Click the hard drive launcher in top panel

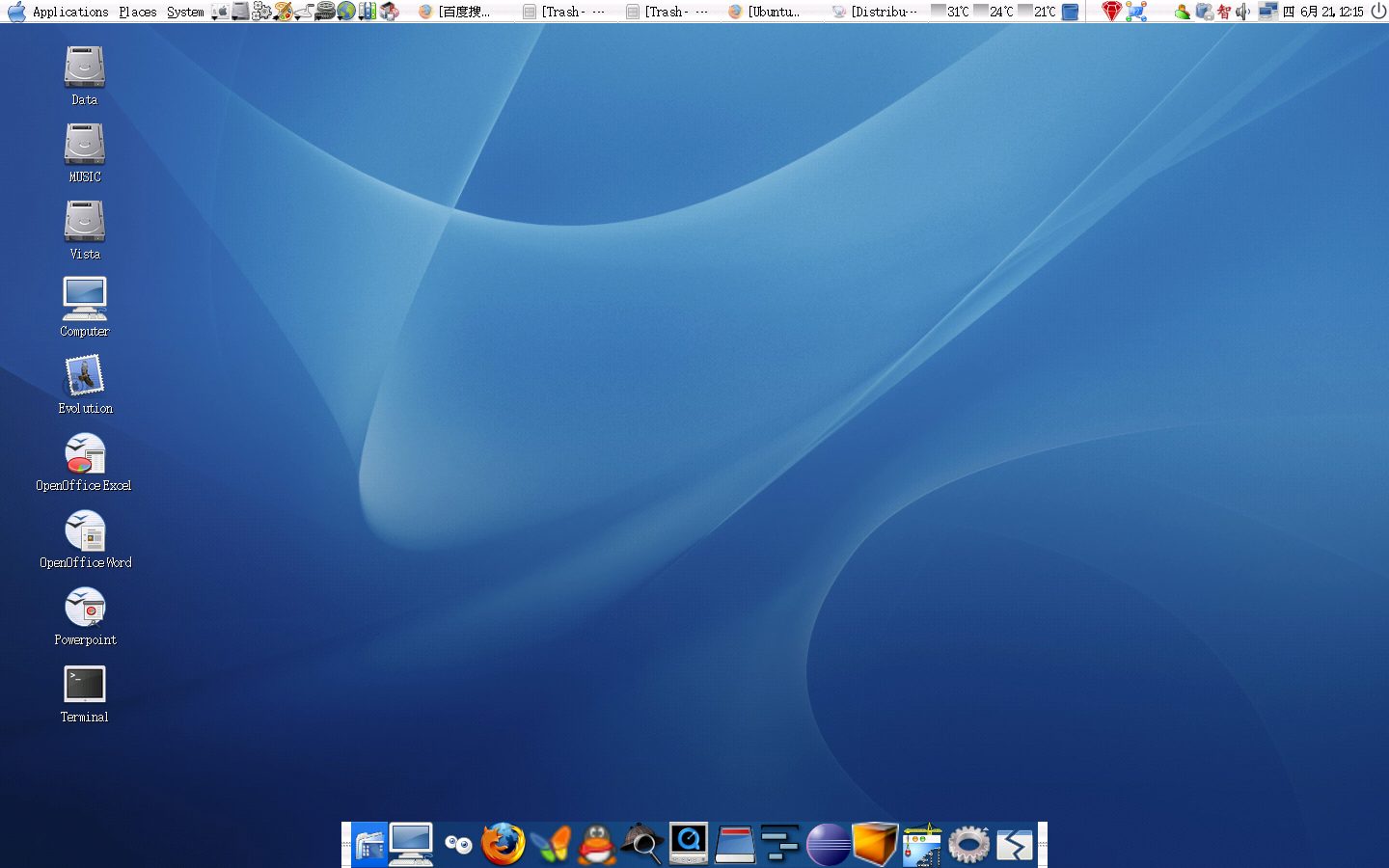pyautogui.click(x=240, y=12)
